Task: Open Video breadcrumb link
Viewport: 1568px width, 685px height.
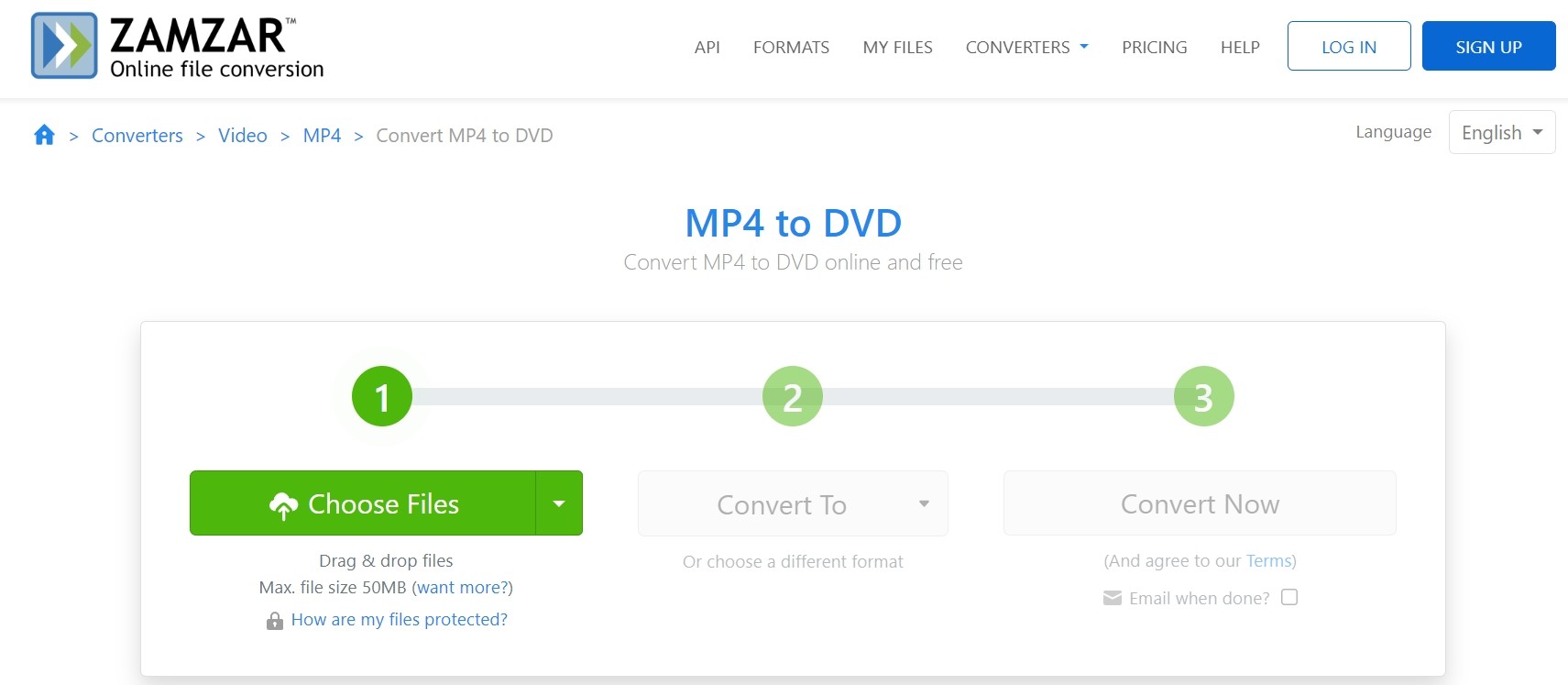Action: click(x=243, y=136)
